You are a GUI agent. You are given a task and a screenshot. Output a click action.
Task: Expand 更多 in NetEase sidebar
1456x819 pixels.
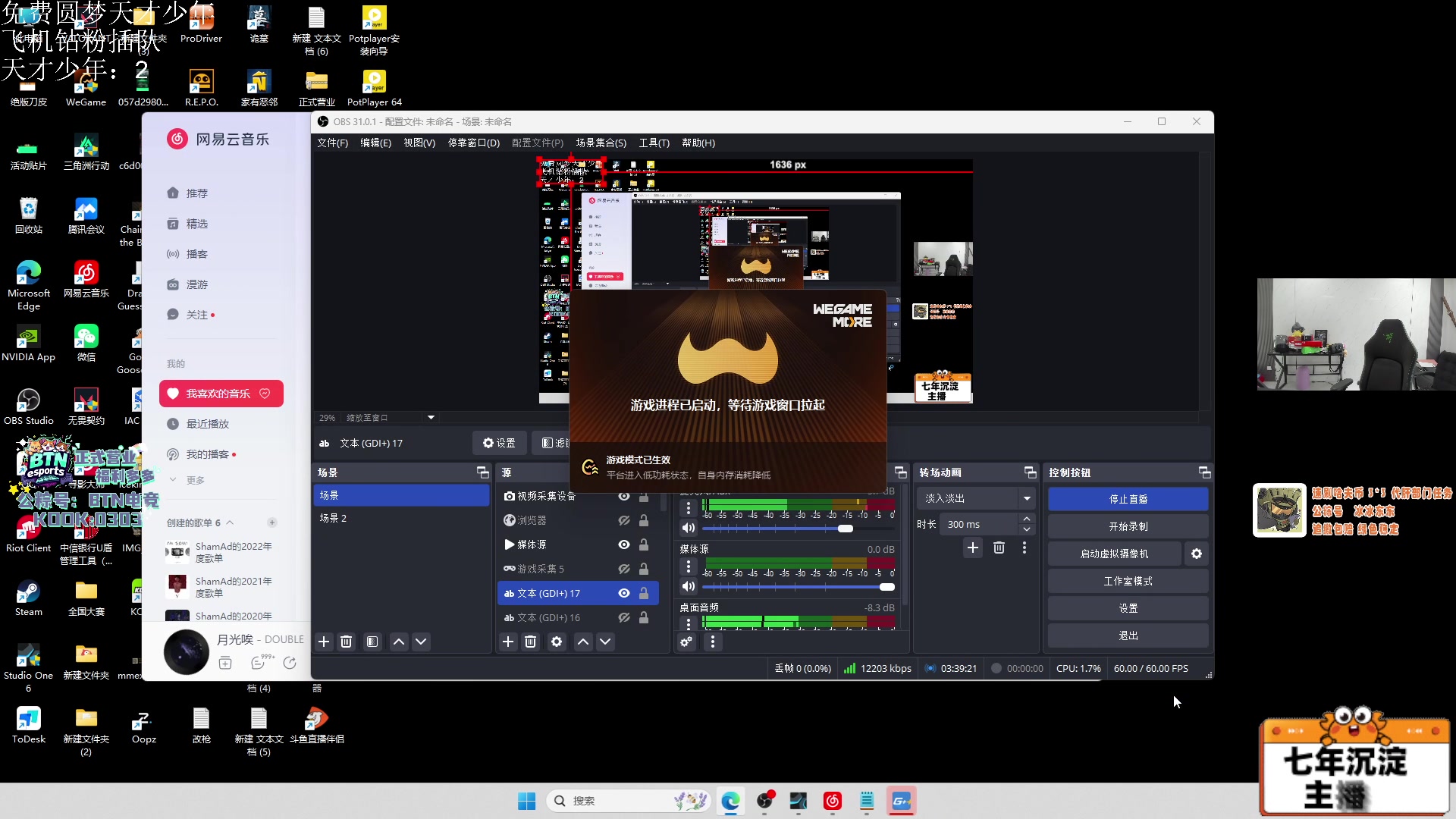point(188,480)
